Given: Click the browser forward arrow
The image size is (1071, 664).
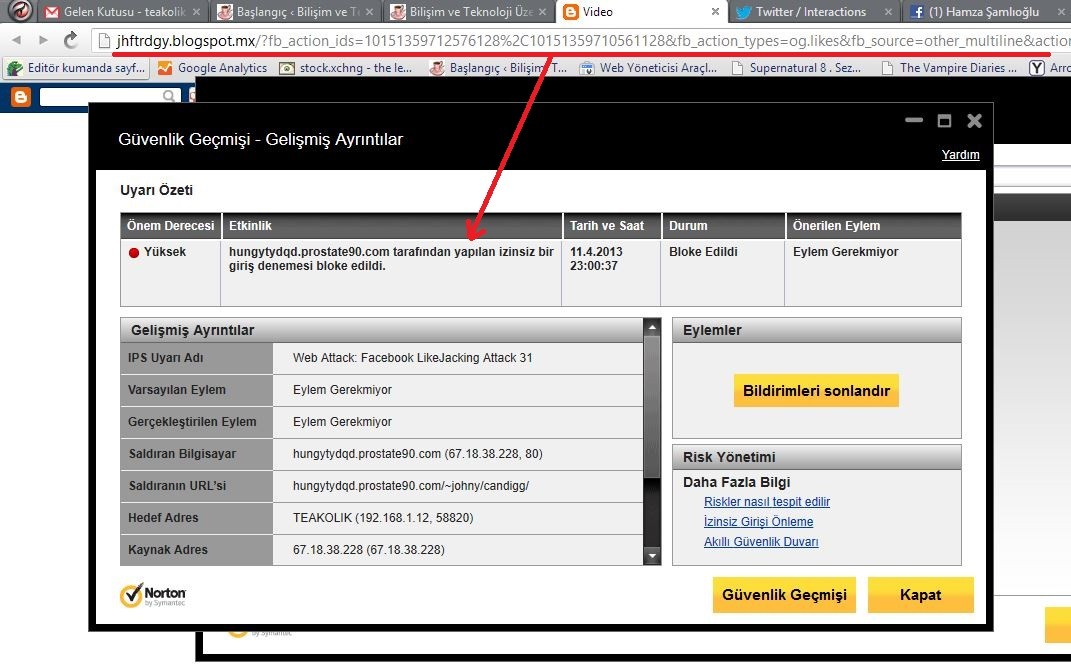Looking at the screenshot, I should click(x=43, y=40).
